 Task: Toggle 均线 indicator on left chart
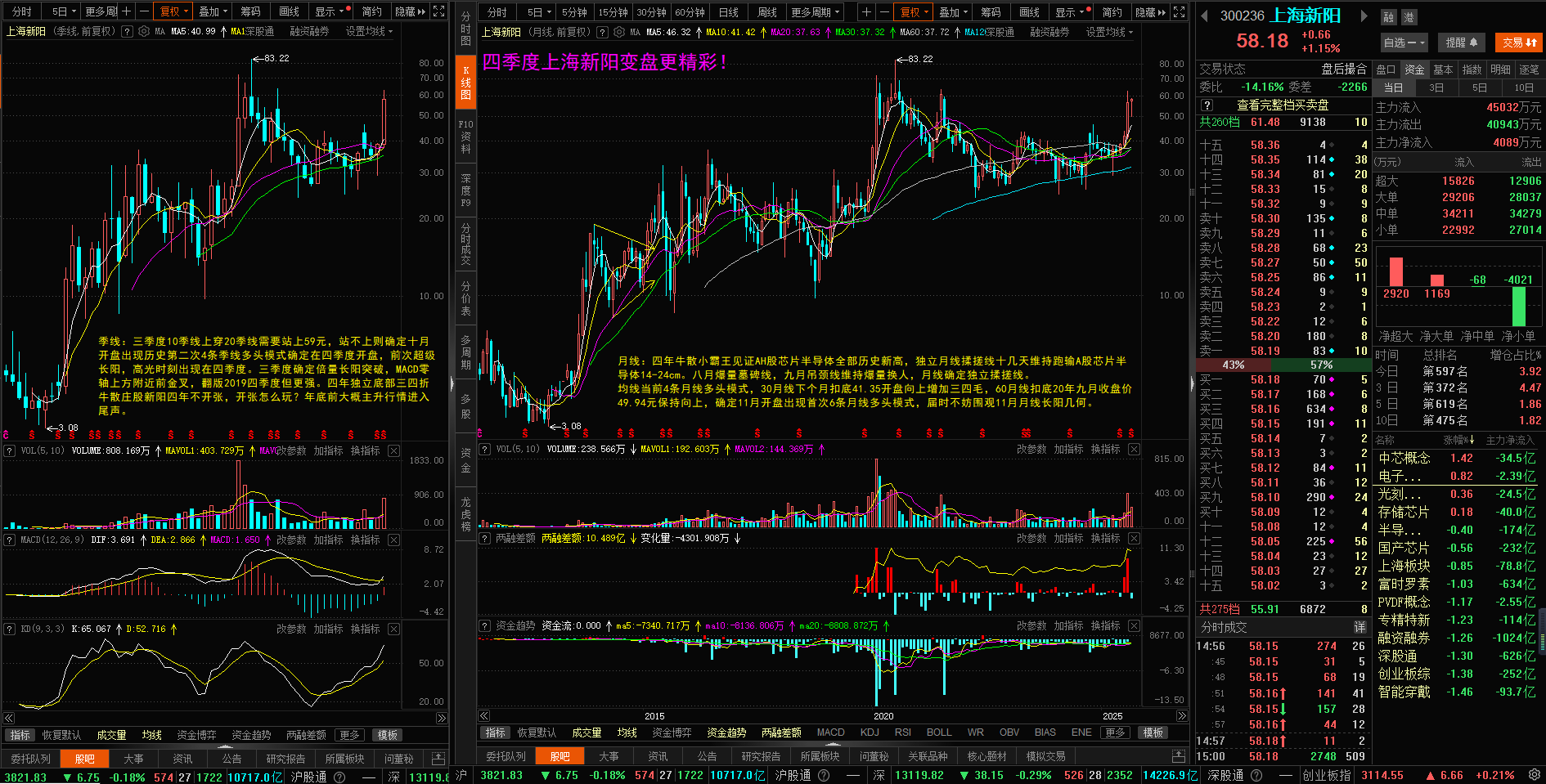click(x=152, y=735)
